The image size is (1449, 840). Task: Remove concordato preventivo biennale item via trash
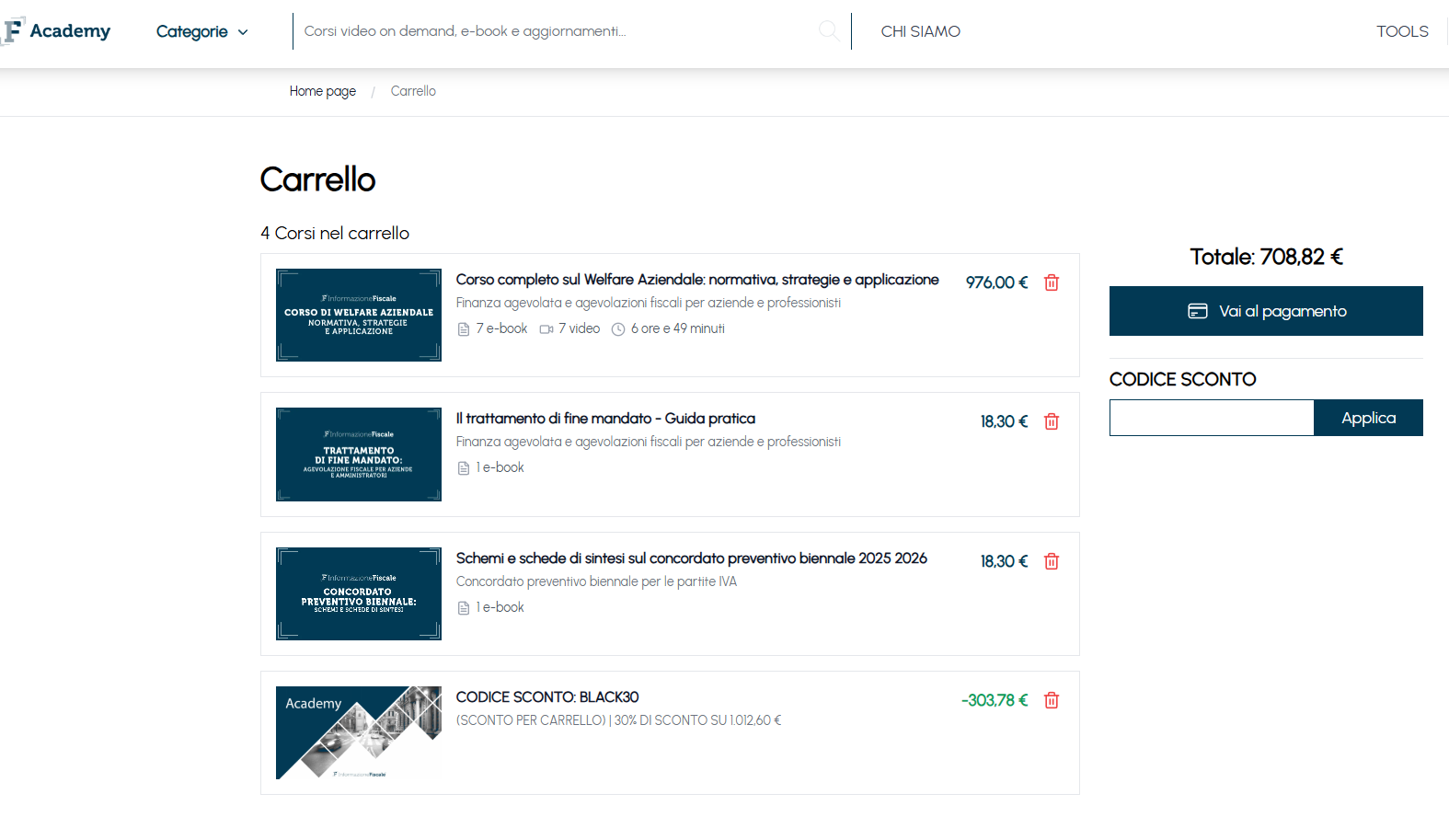pos(1052,561)
